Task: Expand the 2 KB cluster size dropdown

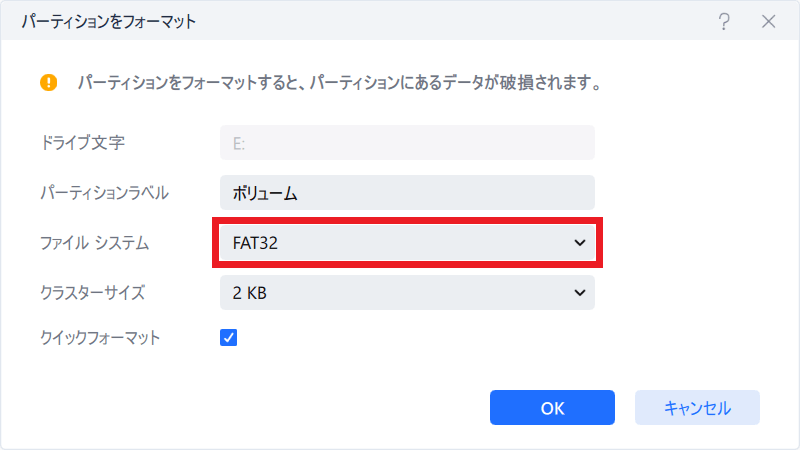Action: [x=407, y=293]
